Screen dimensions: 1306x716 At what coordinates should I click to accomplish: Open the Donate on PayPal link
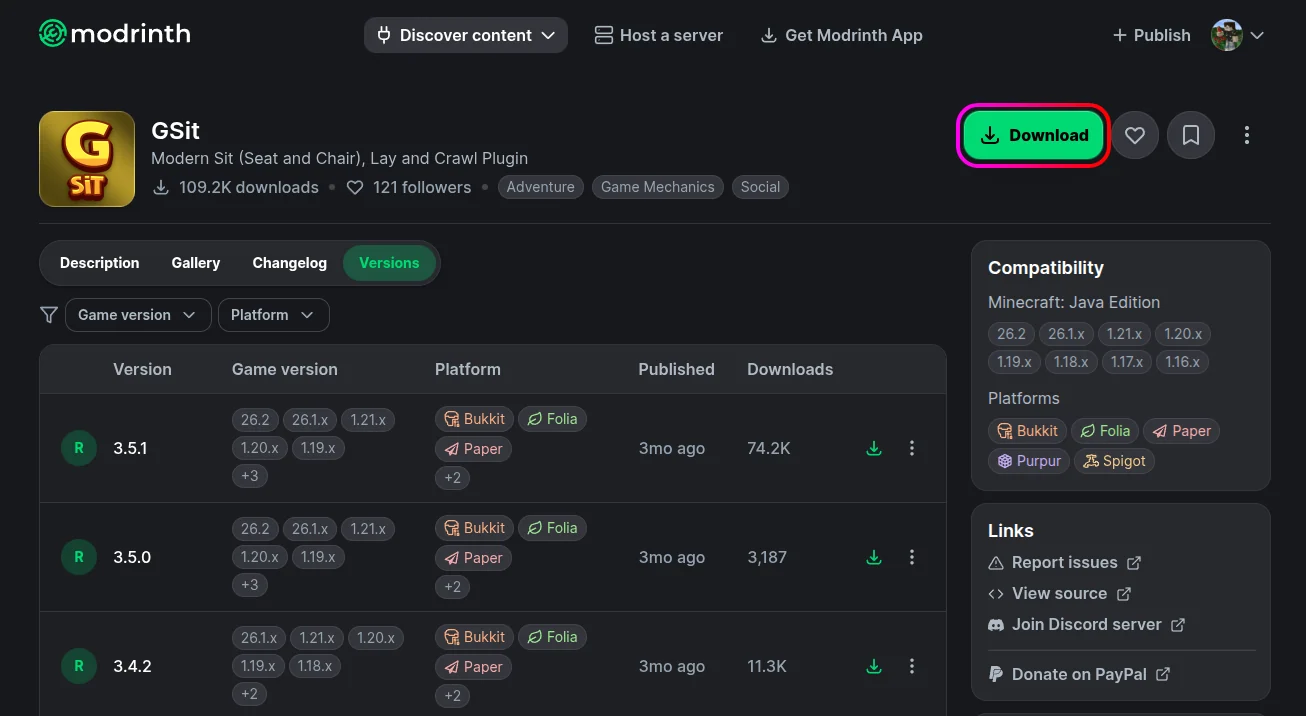coord(1079,675)
